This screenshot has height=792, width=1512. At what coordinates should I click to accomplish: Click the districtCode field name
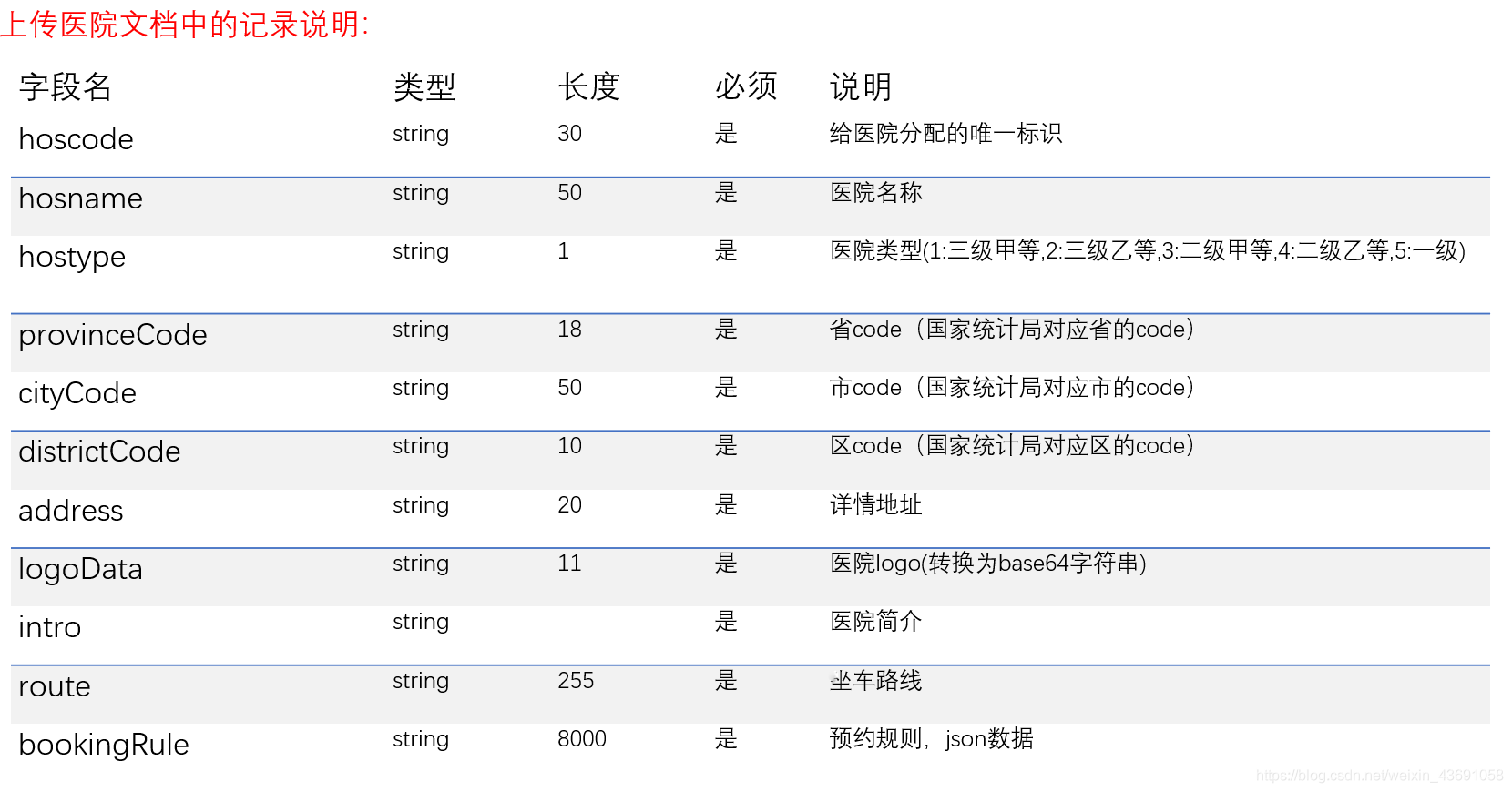[x=99, y=452]
